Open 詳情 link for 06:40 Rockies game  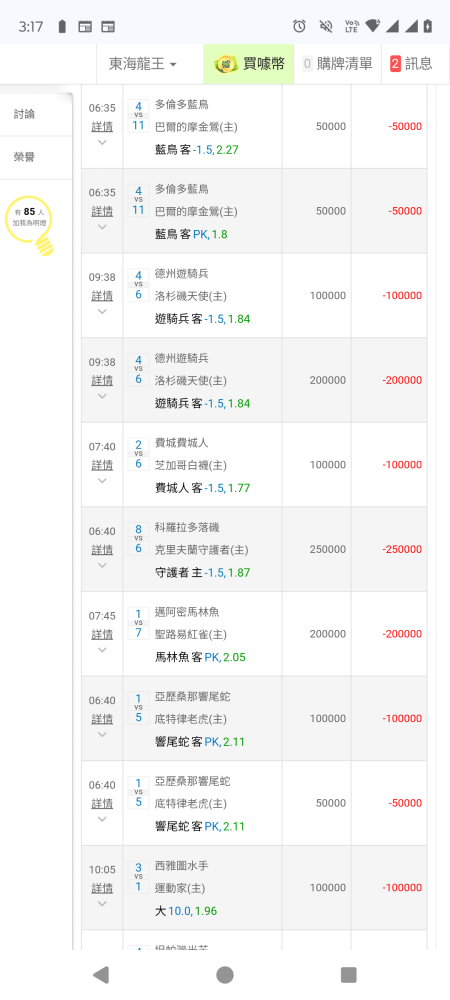(102, 550)
